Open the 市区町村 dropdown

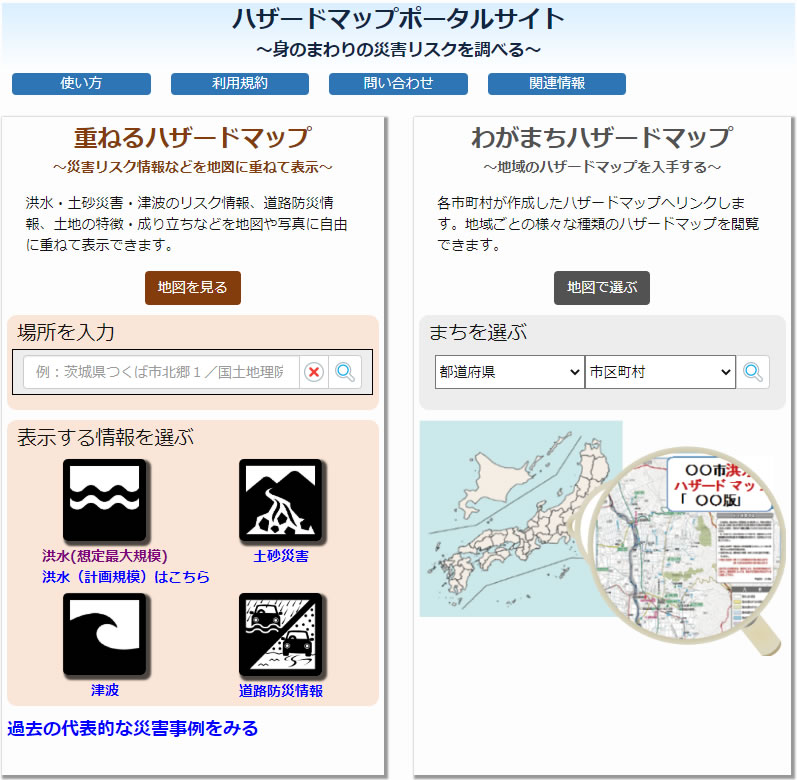click(660, 372)
